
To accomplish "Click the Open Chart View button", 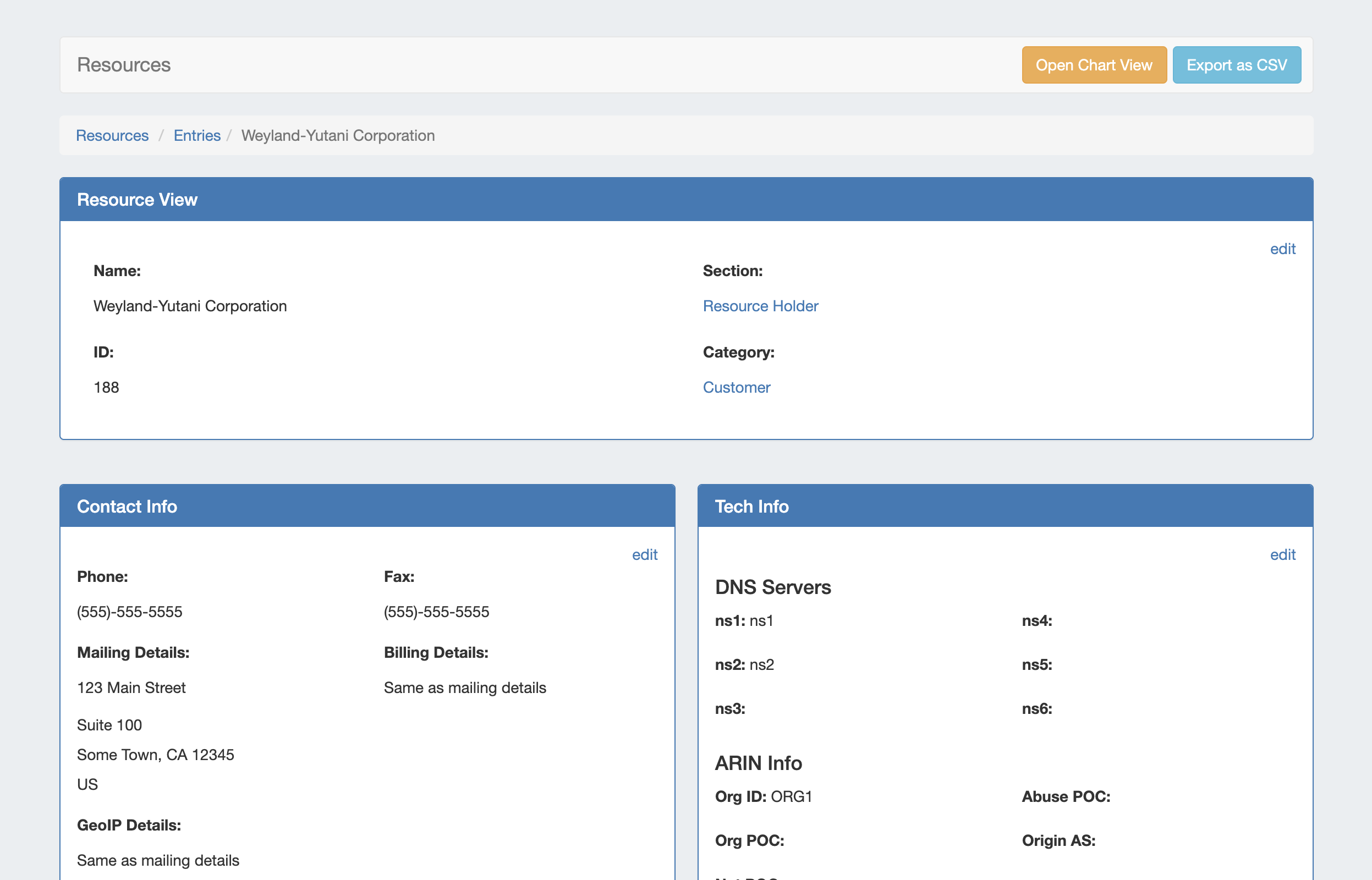I will pos(1094,65).
